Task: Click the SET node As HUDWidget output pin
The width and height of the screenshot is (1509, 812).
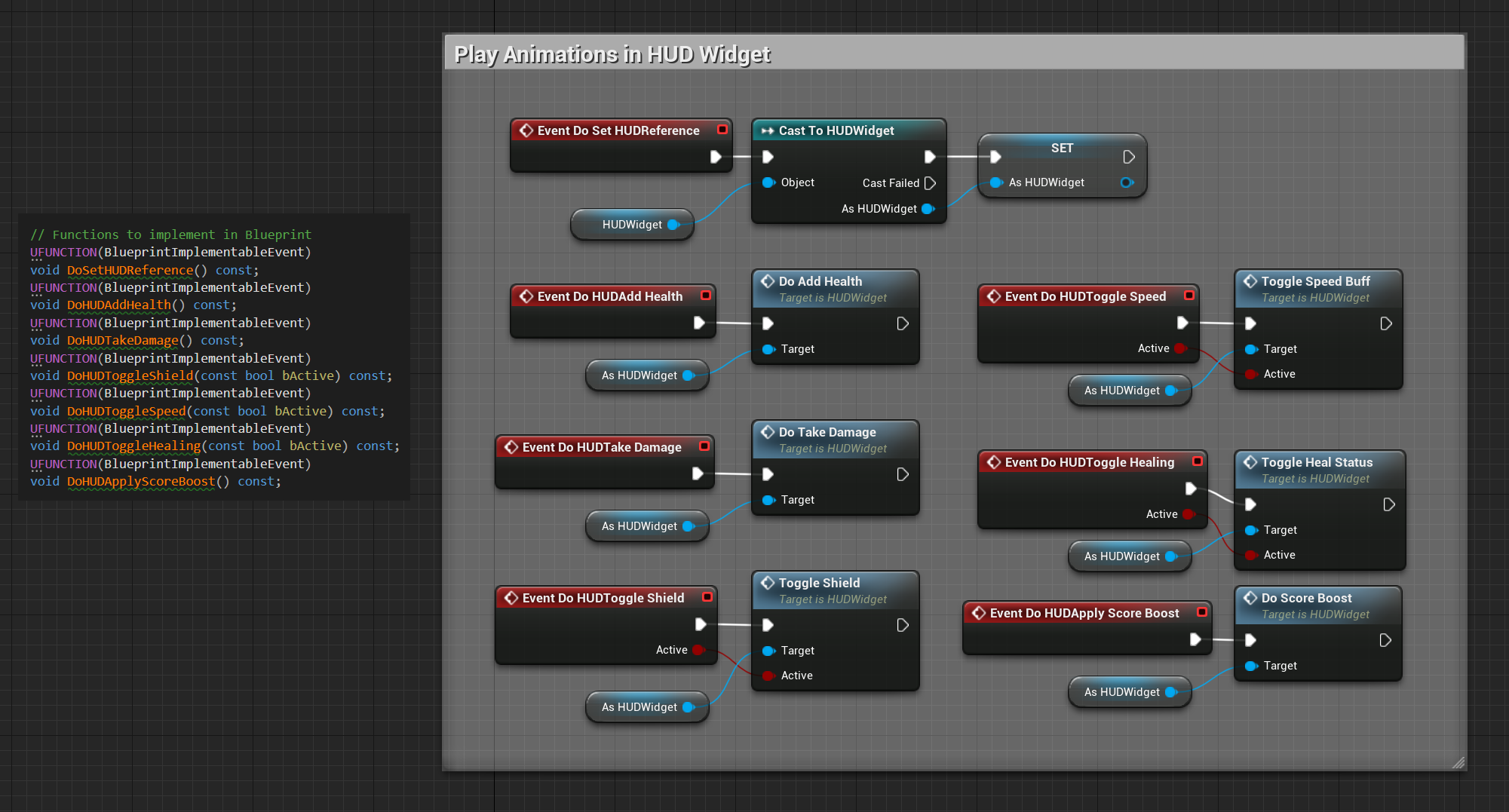Action: [x=1127, y=182]
